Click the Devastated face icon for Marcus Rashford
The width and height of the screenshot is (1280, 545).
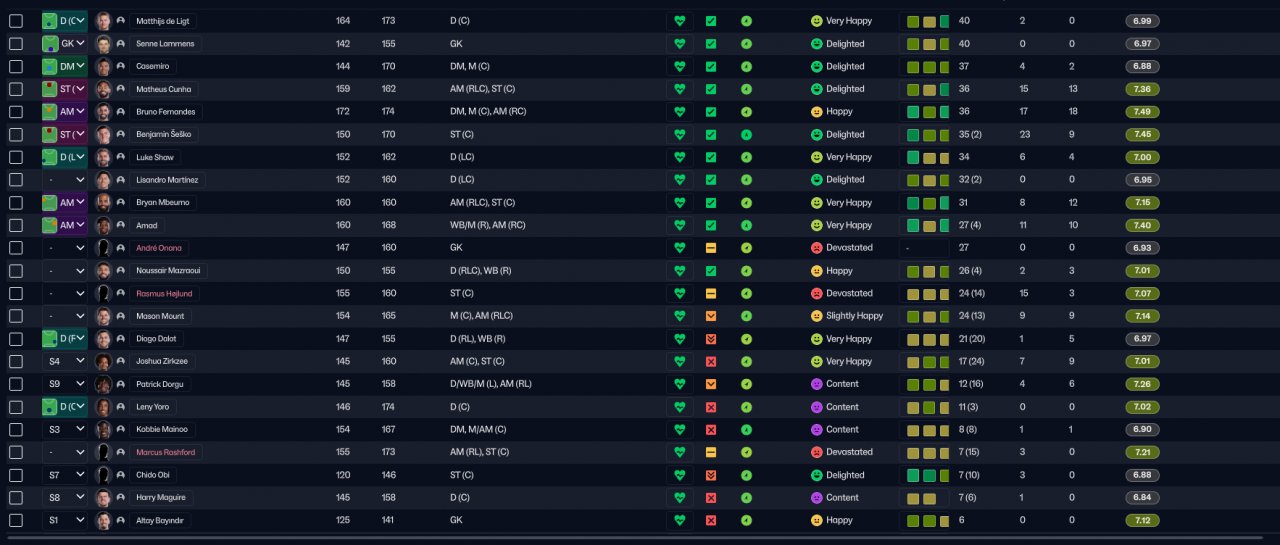pyautogui.click(x=817, y=452)
